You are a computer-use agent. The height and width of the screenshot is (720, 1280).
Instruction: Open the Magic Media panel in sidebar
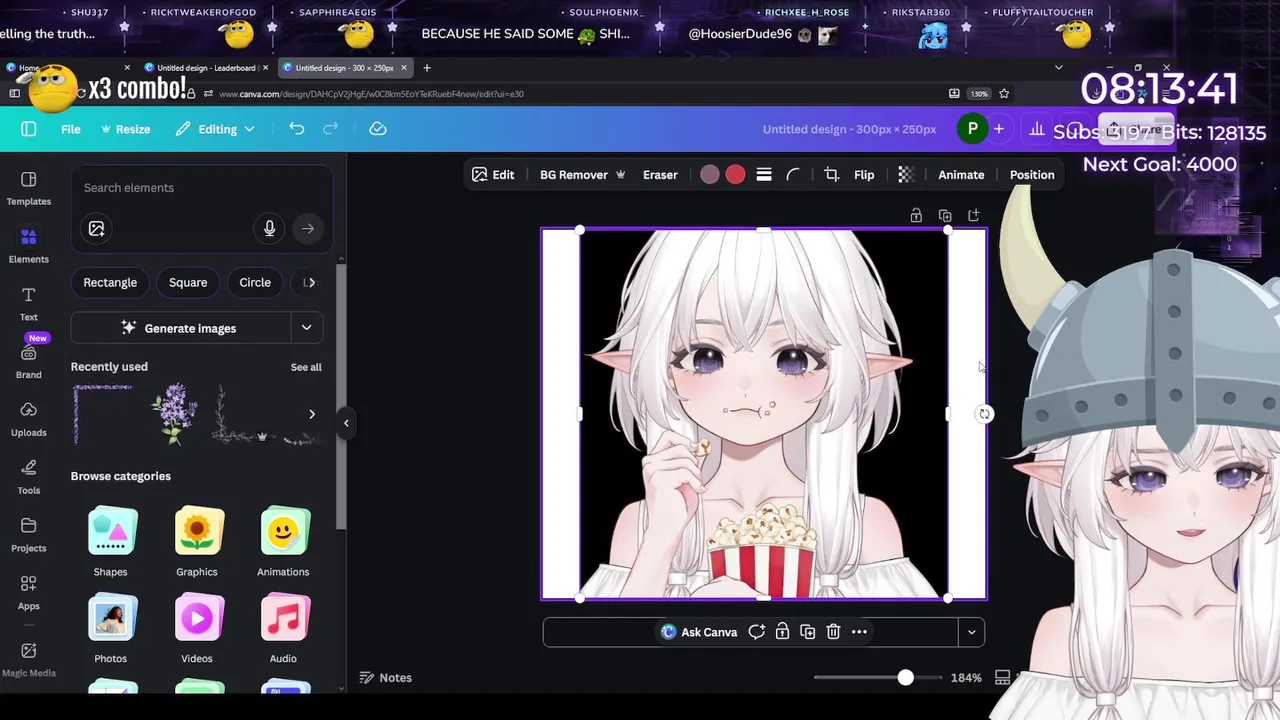(28, 659)
